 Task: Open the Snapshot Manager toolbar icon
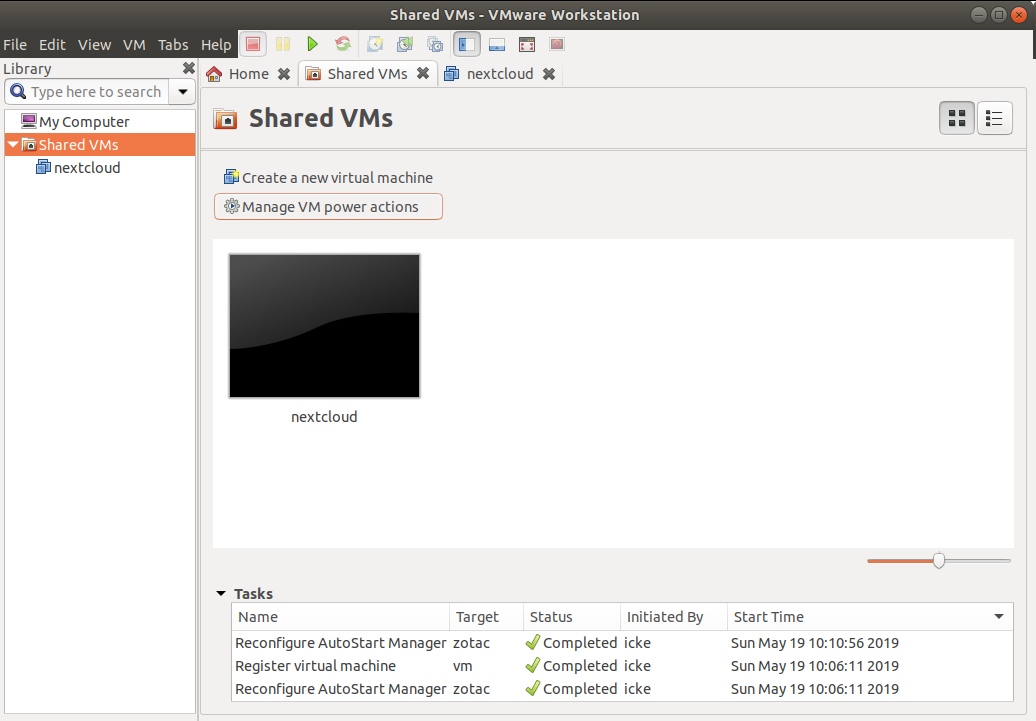pos(435,44)
